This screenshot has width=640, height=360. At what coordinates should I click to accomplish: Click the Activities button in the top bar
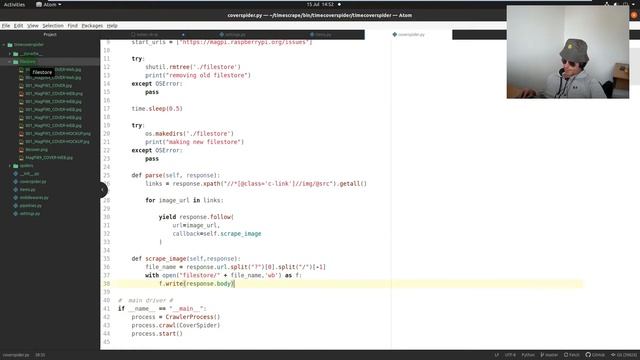coord(14,4)
